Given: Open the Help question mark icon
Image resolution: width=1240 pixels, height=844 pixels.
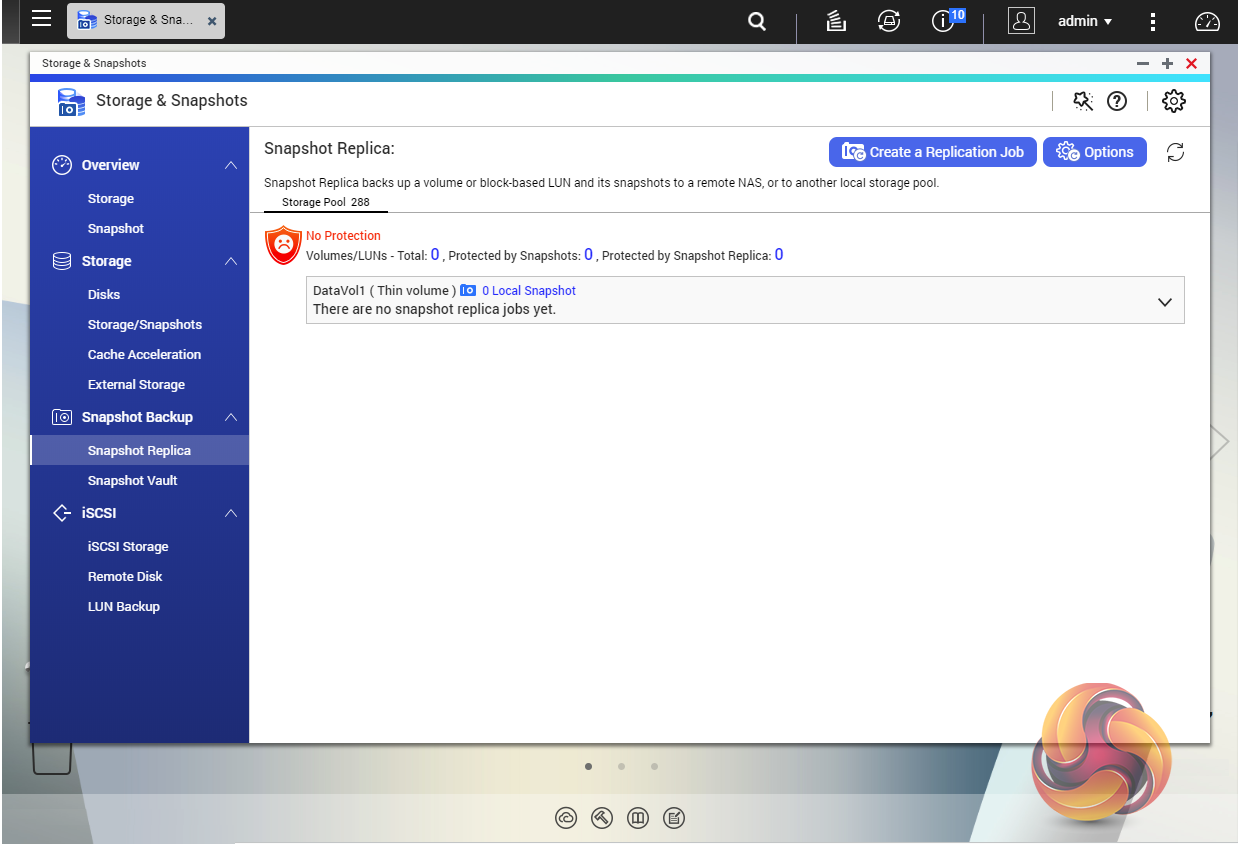Looking at the screenshot, I should (x=1117, y=101).
